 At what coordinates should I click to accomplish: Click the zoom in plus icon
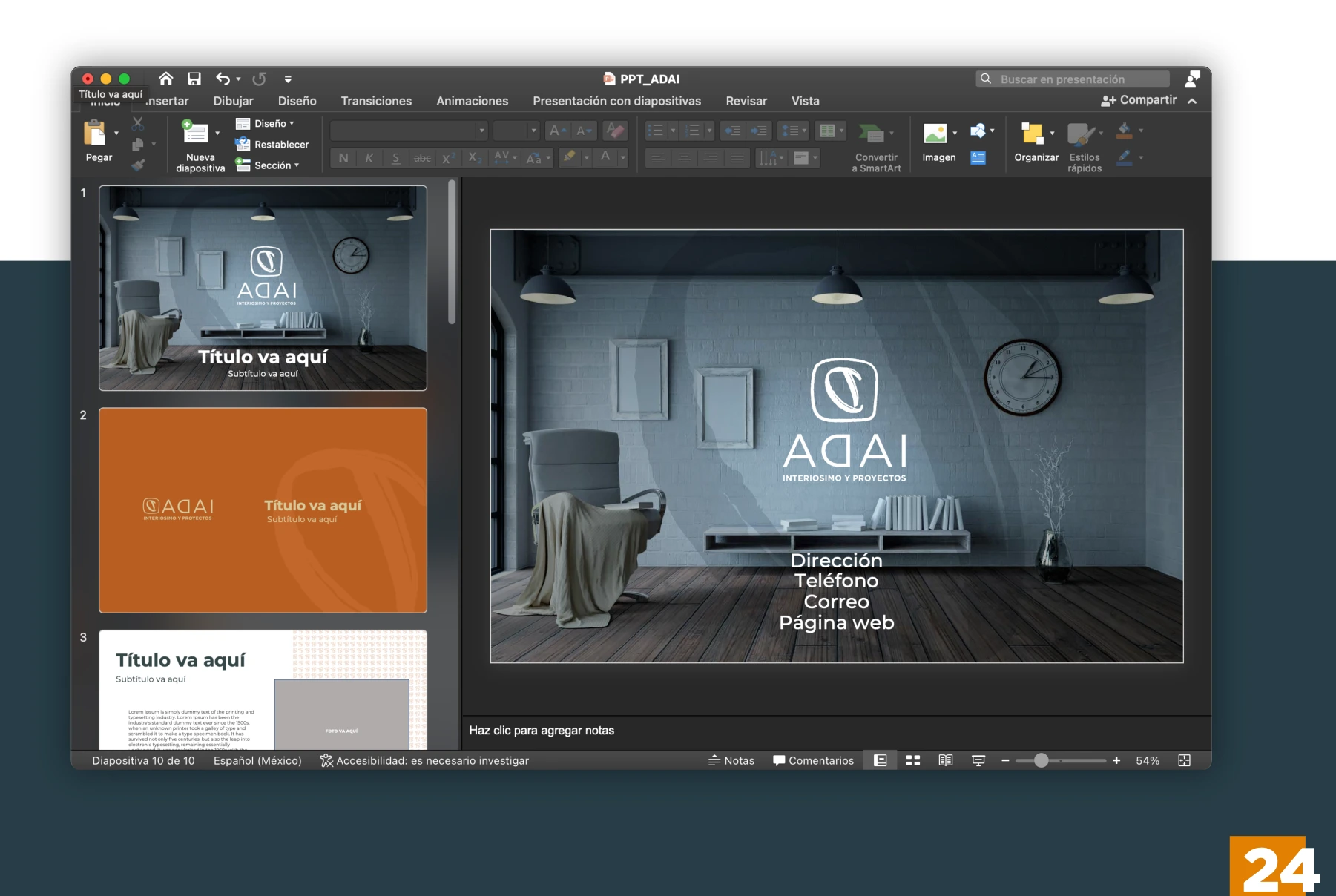pos(1116,760)
